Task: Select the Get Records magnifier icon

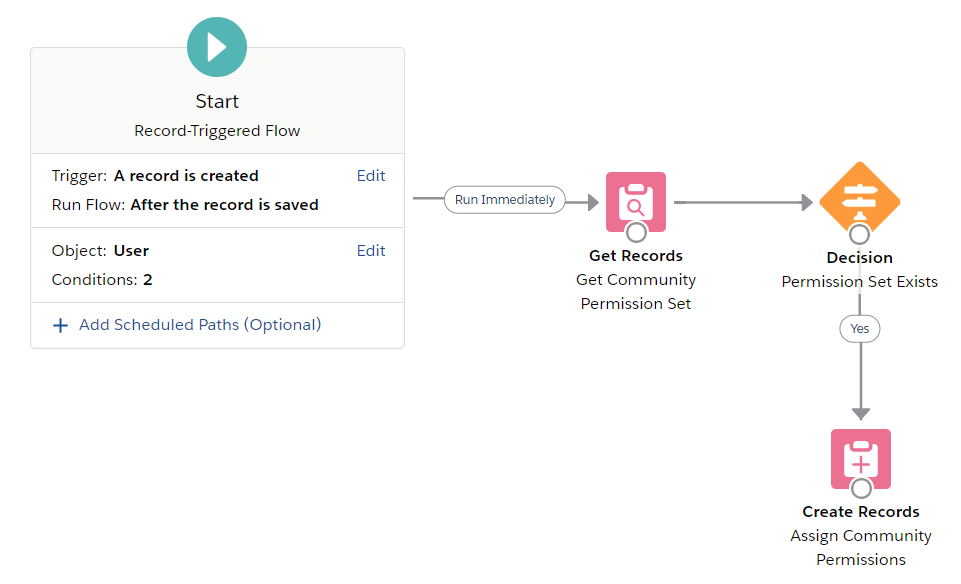Action: 635,200
